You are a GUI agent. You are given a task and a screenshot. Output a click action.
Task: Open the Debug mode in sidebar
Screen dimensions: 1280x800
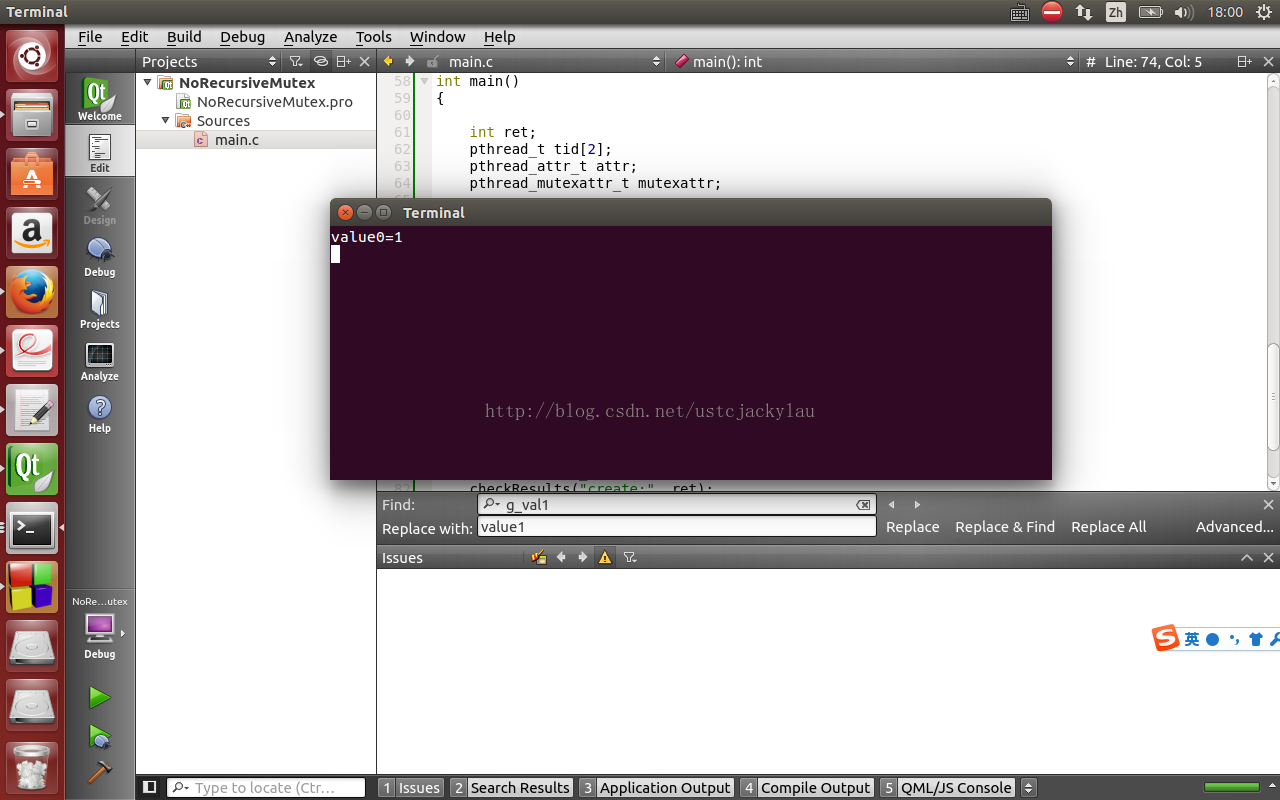pyautogui.click(x=99, y=256)
